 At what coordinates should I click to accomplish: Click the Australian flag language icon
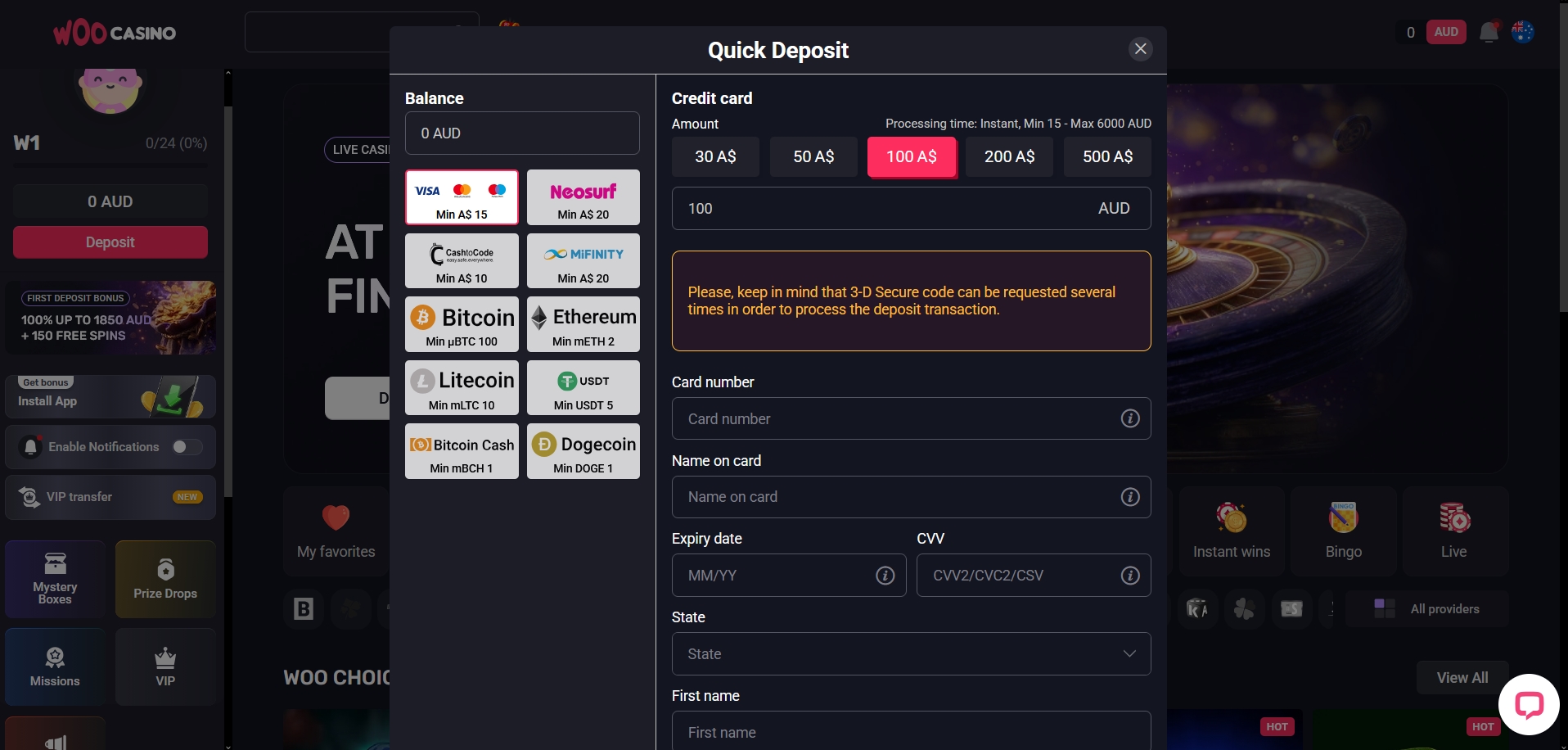[x=1524, y=32]
